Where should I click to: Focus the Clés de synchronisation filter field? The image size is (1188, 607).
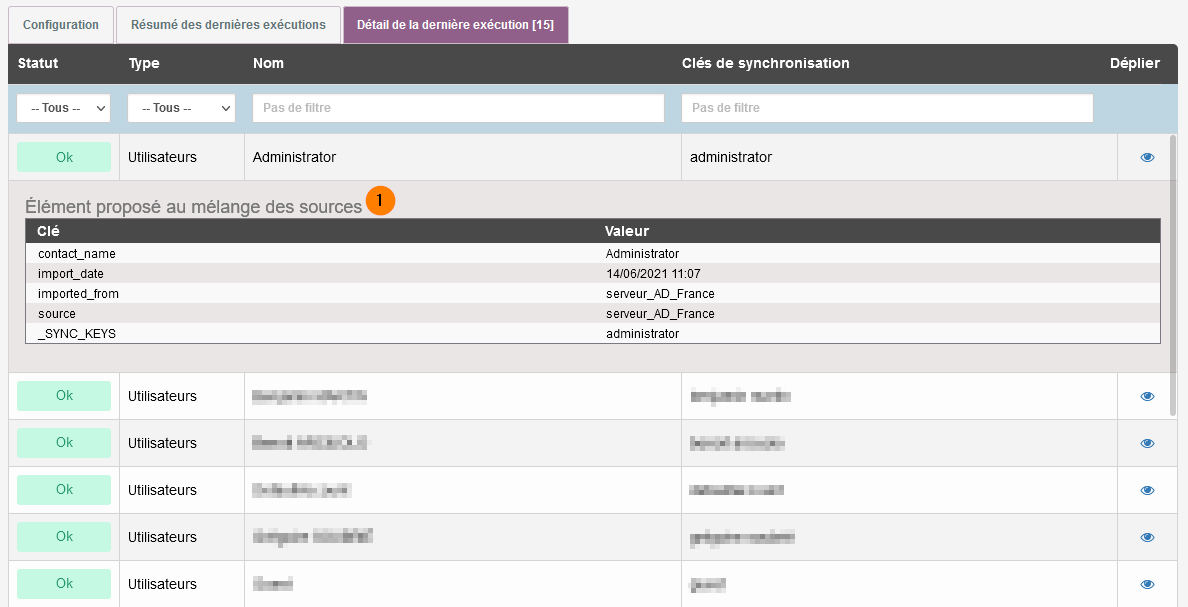coord(887,108)
